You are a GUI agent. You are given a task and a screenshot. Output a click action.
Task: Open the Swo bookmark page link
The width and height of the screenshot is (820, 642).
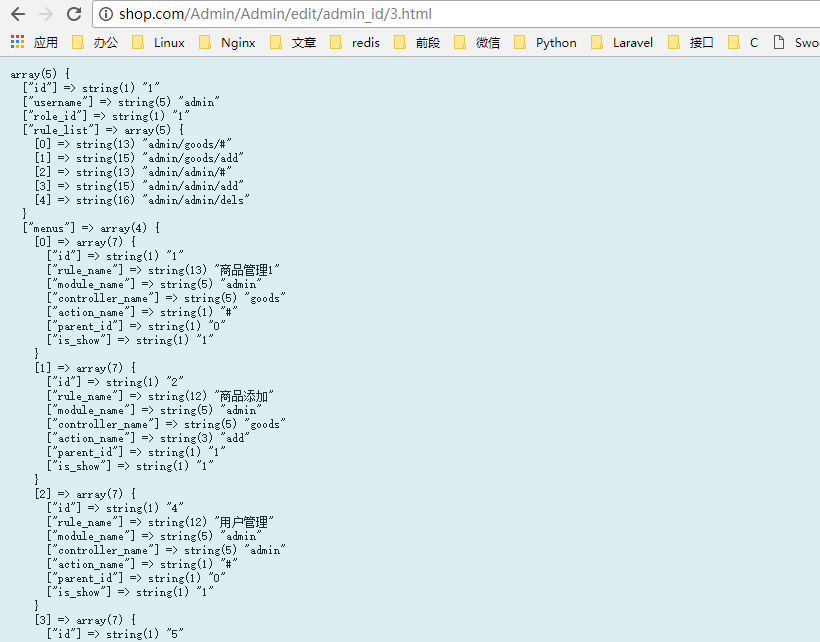[x=796, y=42]
